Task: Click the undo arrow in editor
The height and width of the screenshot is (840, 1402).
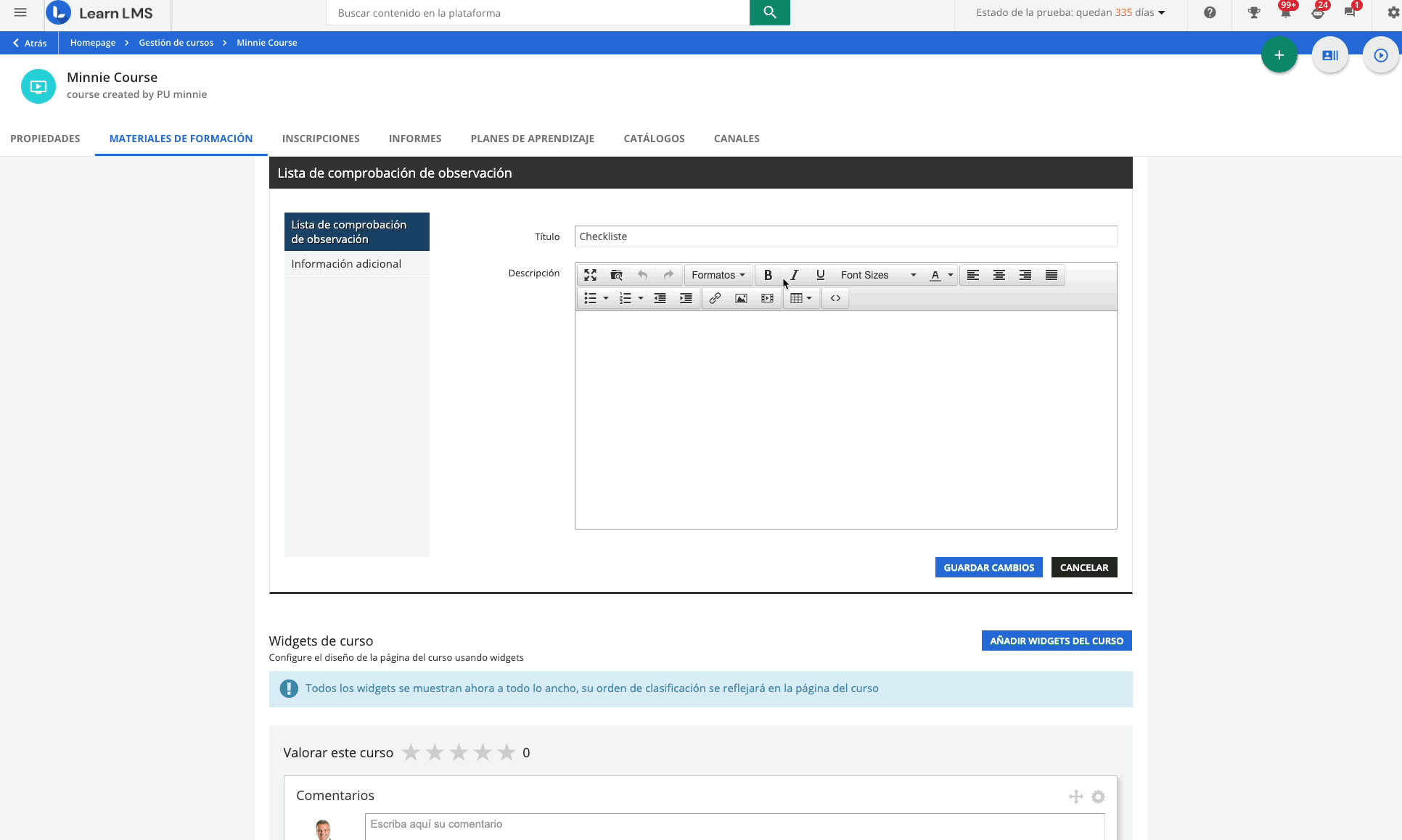Action: click(x=642, y=275)
